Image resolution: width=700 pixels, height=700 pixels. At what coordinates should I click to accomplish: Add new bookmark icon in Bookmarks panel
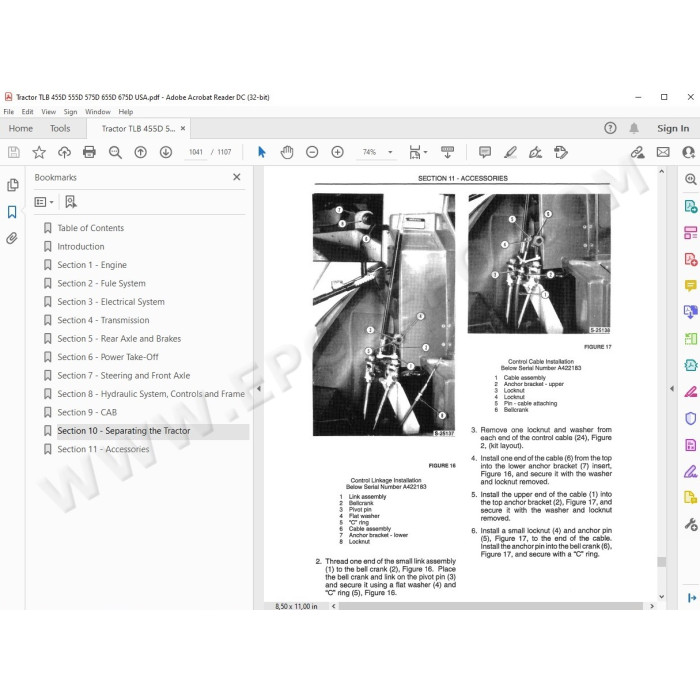tap(71, 202)
